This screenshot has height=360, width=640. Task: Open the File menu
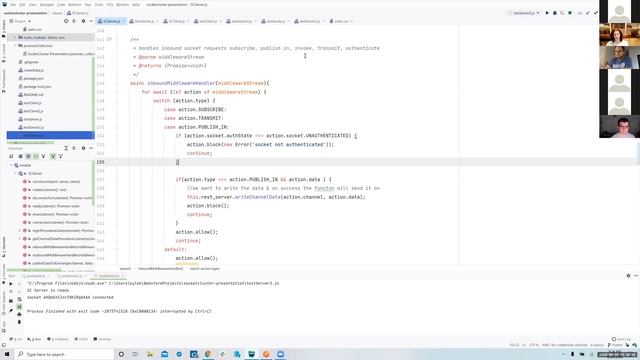[x=13, y=4]
